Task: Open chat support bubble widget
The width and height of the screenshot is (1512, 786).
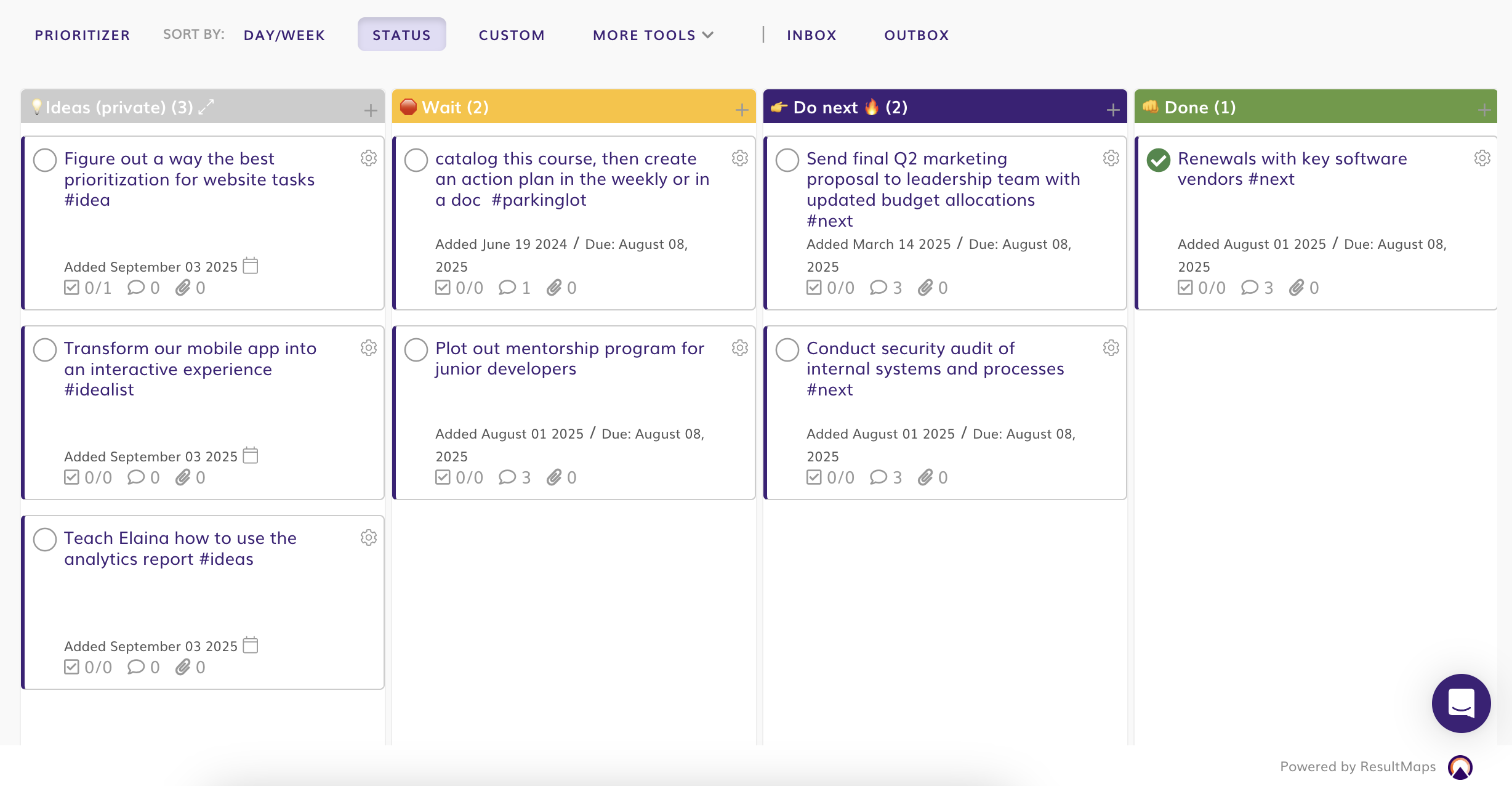Action: 1461,703
